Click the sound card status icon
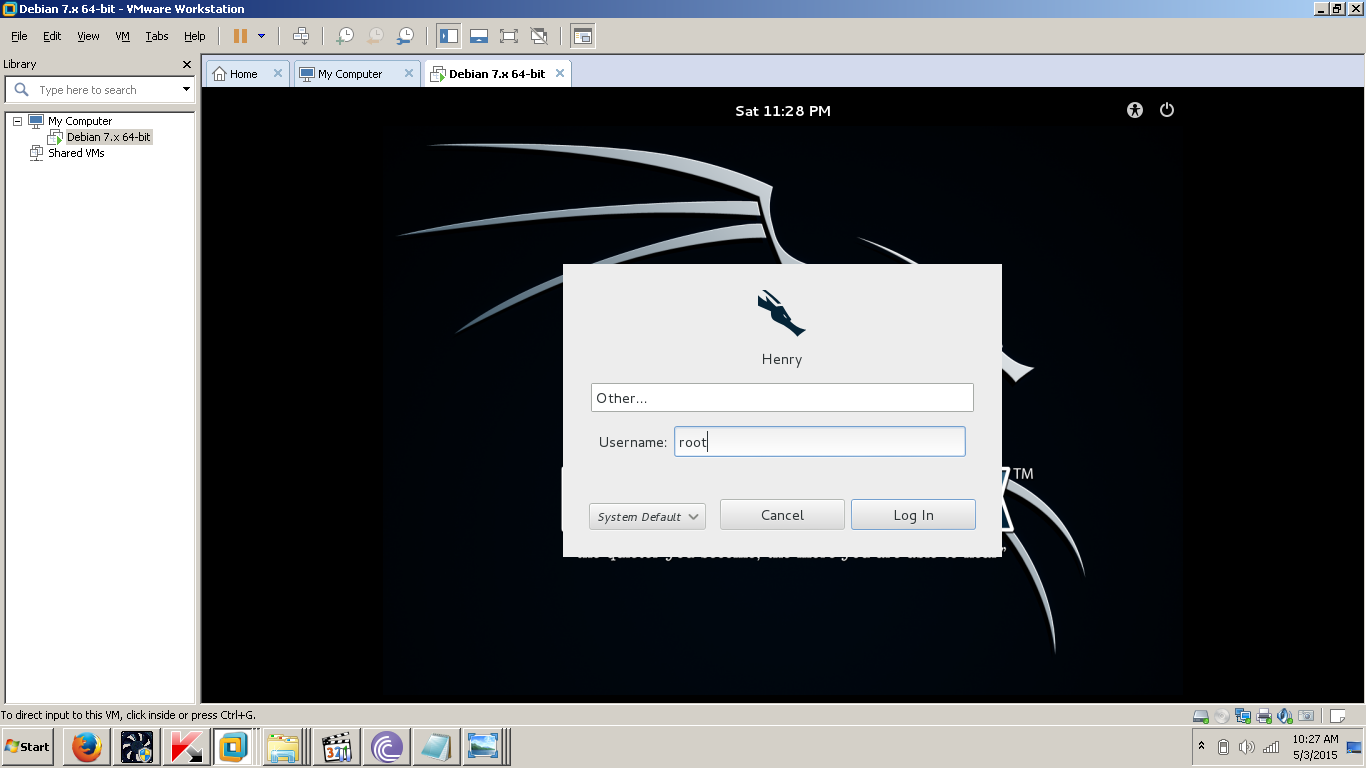The image size is (1366, 768). coord(1285,716)
